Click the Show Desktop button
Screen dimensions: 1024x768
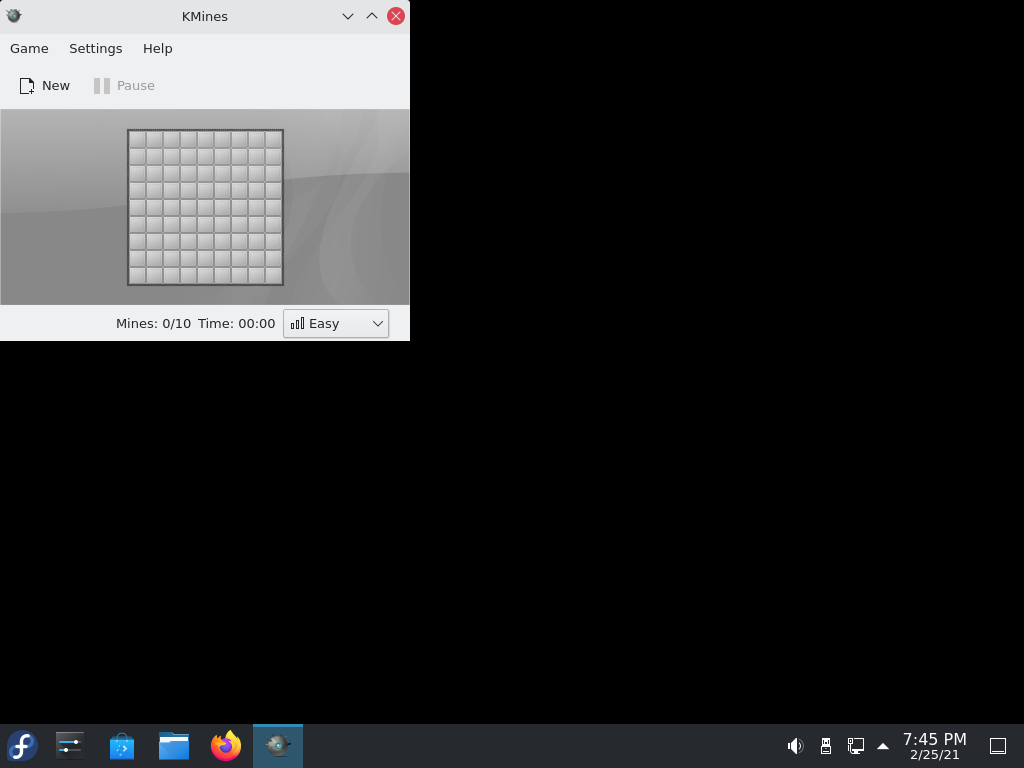998,746
